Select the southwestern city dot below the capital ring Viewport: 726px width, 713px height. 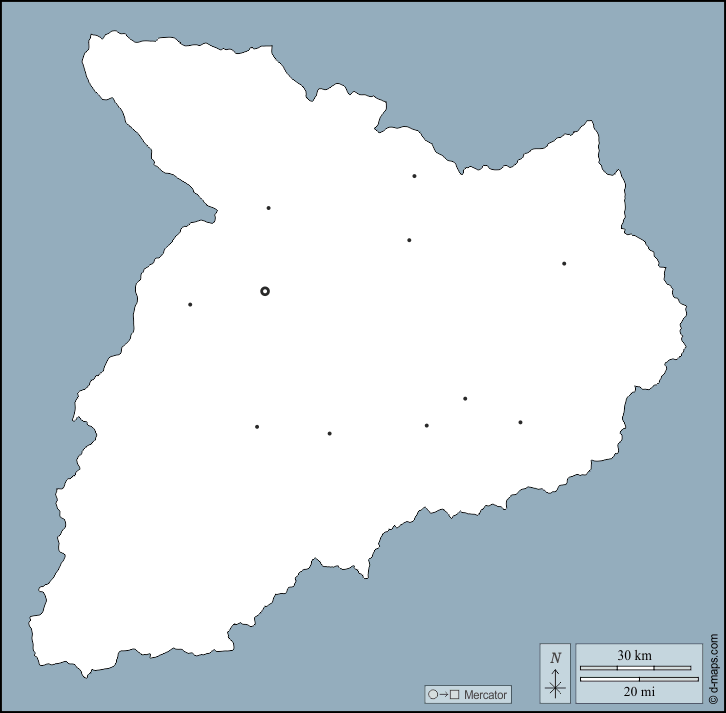tap(257, 427)
